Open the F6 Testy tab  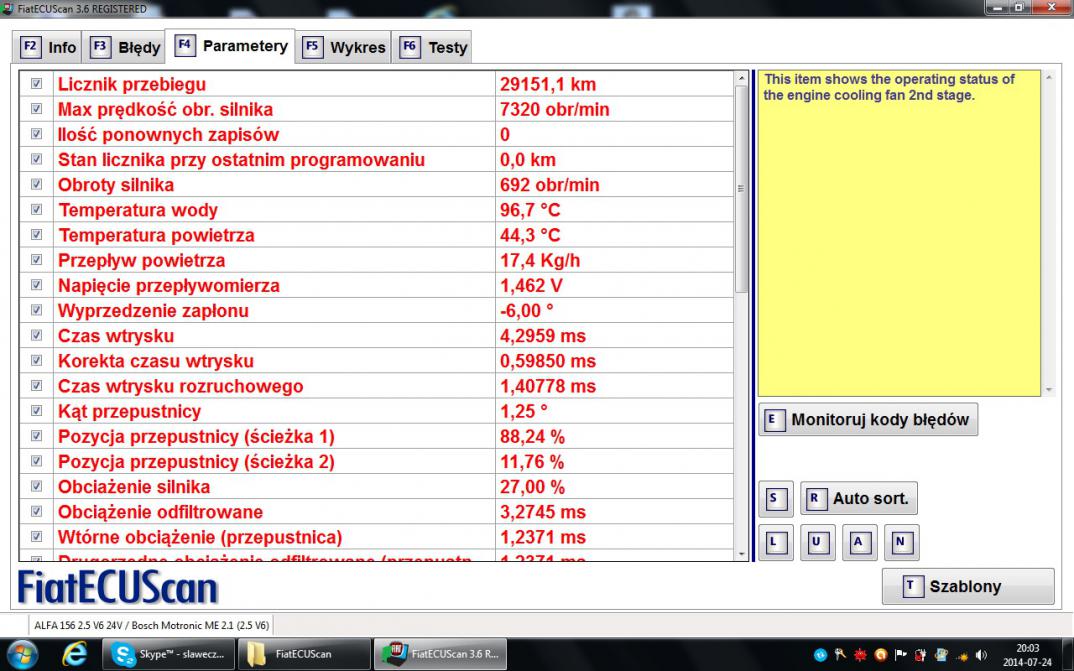click(432, 47)
